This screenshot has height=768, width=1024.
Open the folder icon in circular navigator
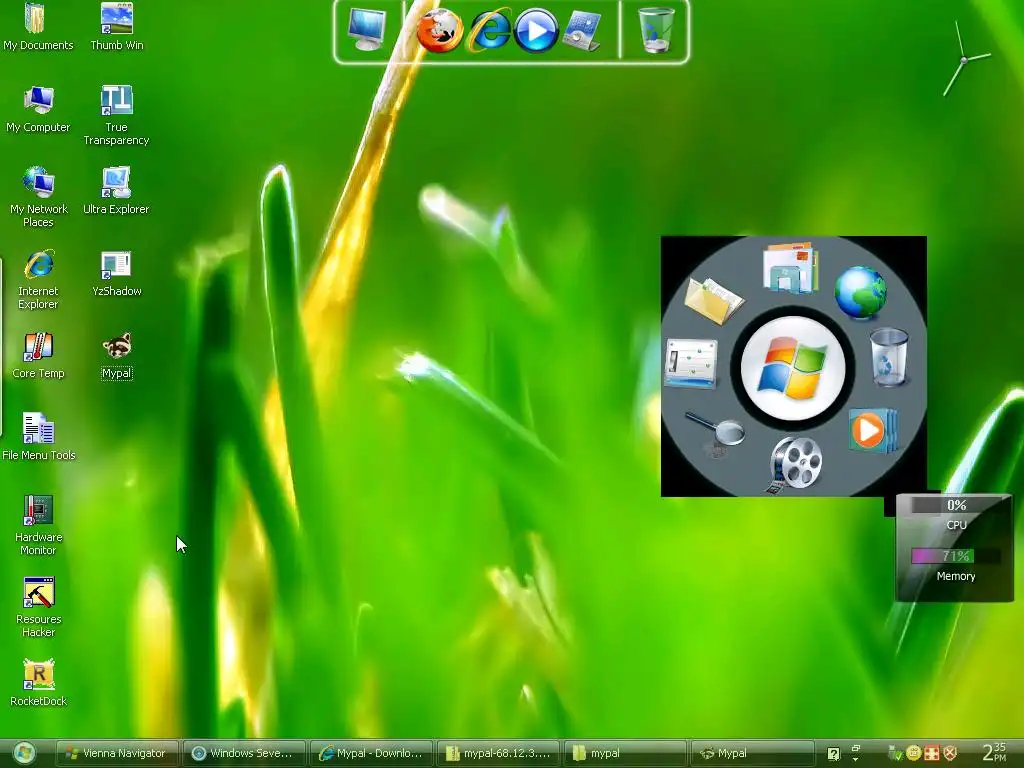(713, 300)
